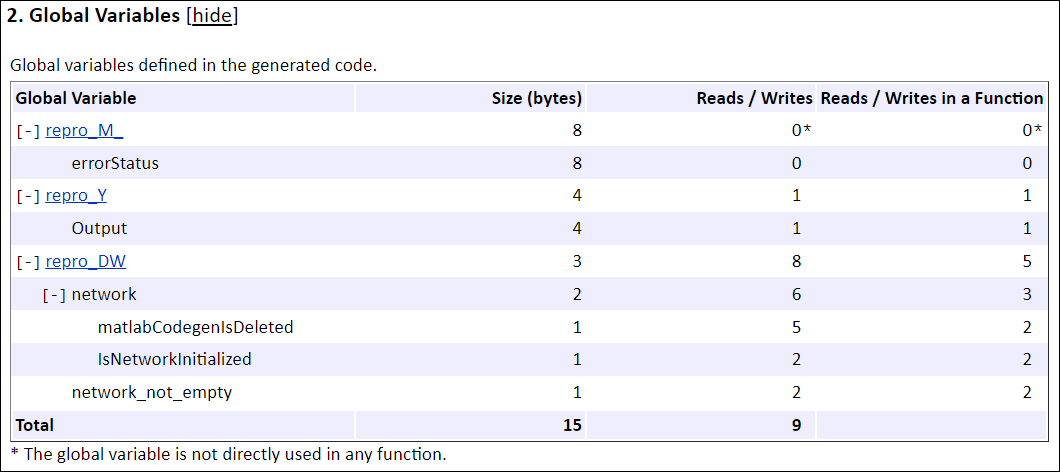Viewport: 1060px width, 472px height.
Task: Click the Size (bytes) column header
Action: point(537,98)
